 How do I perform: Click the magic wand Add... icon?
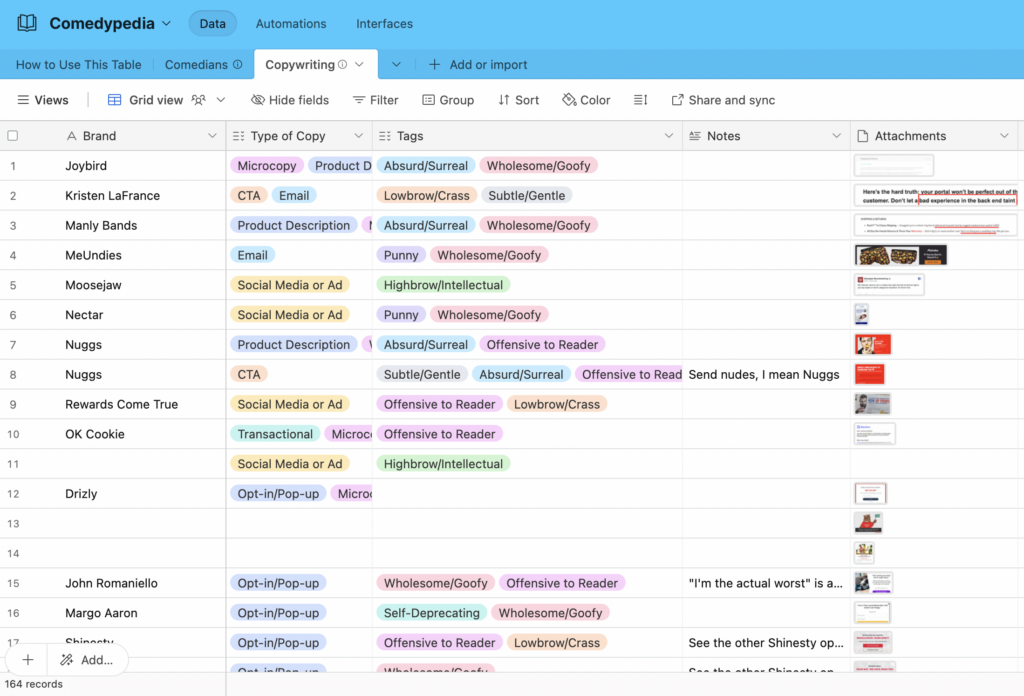pyautogui.click(x=67, y=660)
